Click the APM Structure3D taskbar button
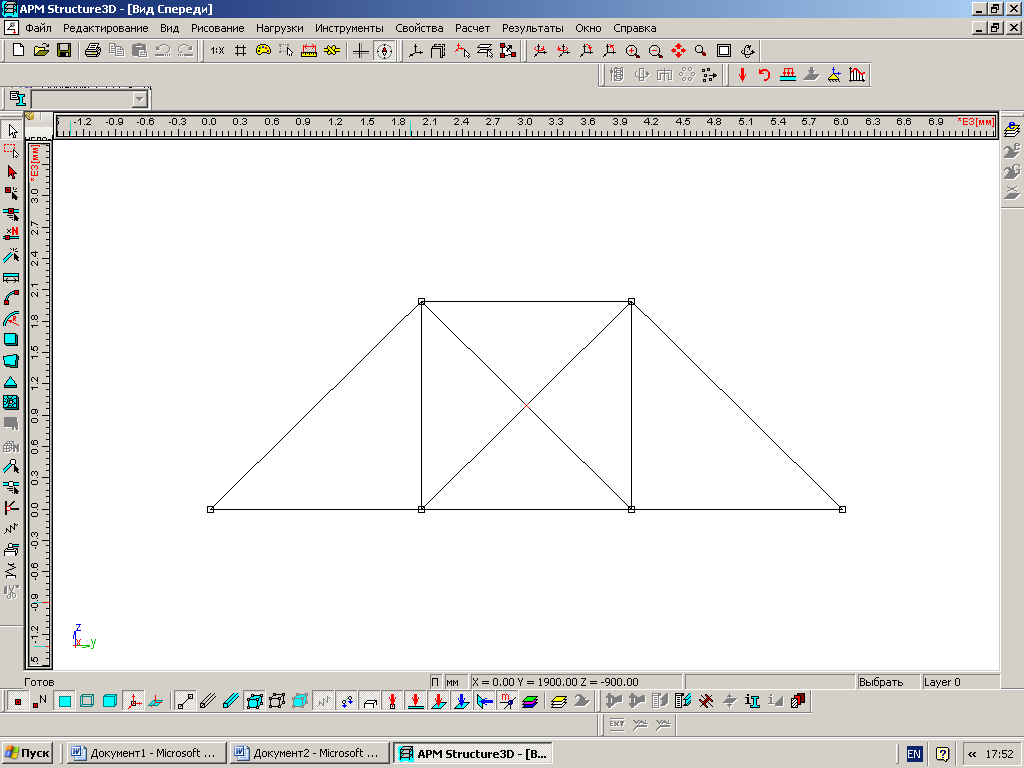Screen dimensions: 1024x768 (x=473, y=753)
